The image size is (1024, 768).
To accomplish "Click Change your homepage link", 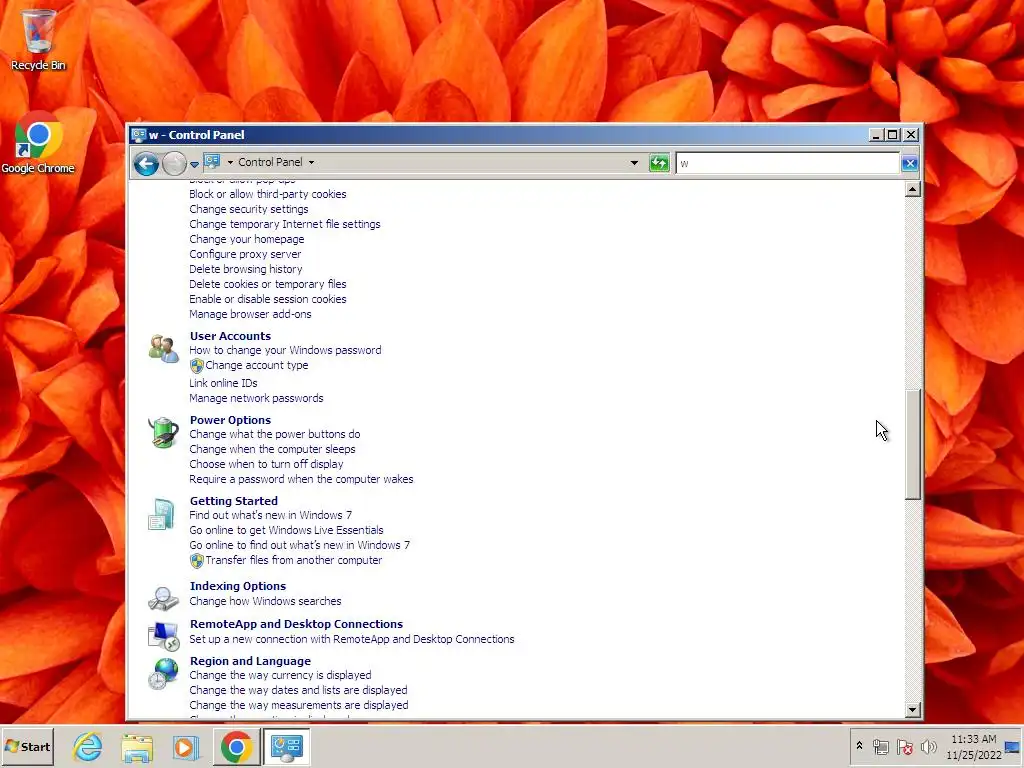I will 246,239.
